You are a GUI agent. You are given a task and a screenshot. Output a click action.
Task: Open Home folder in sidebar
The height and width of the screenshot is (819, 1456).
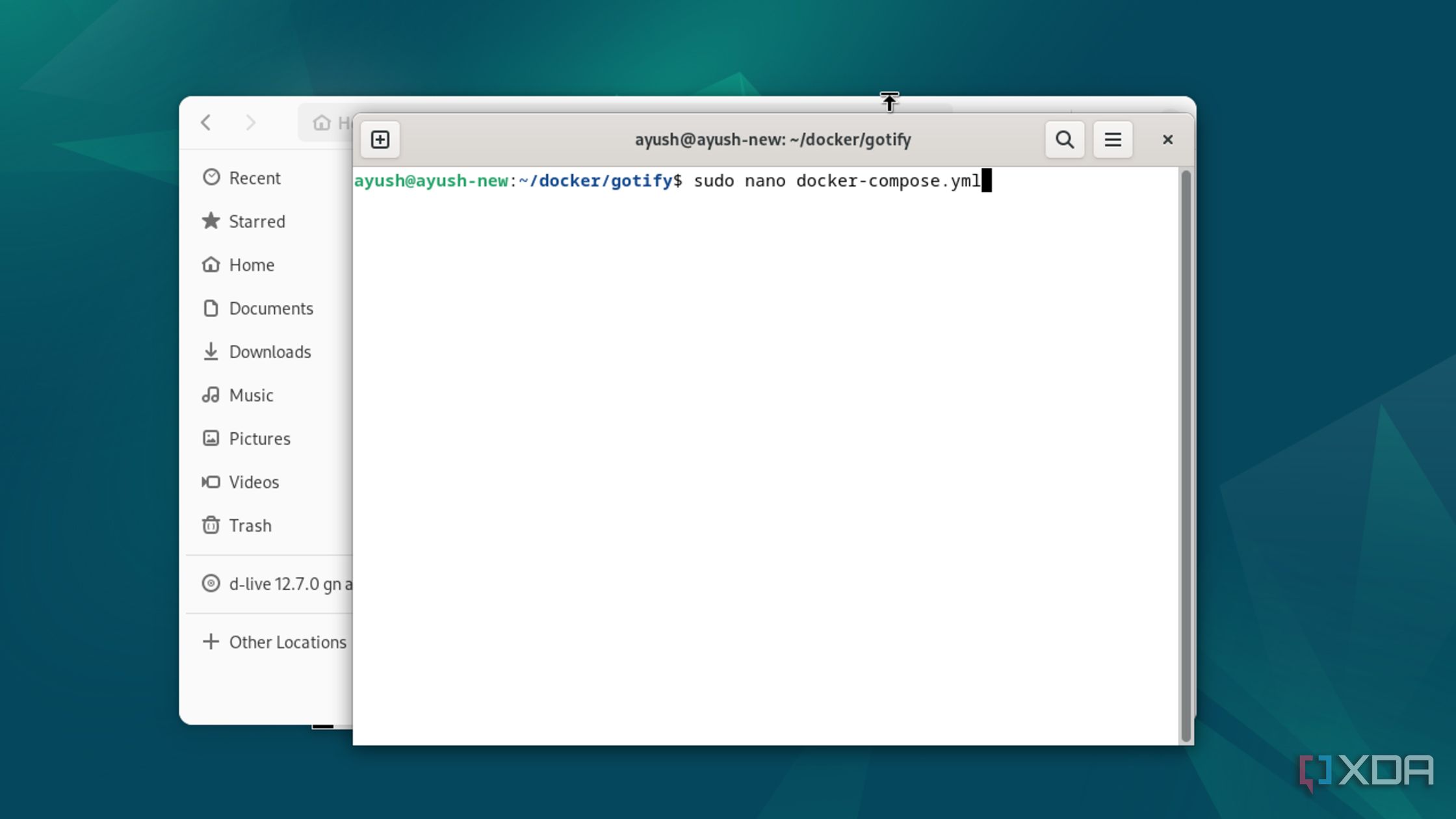tap(251, 265)
